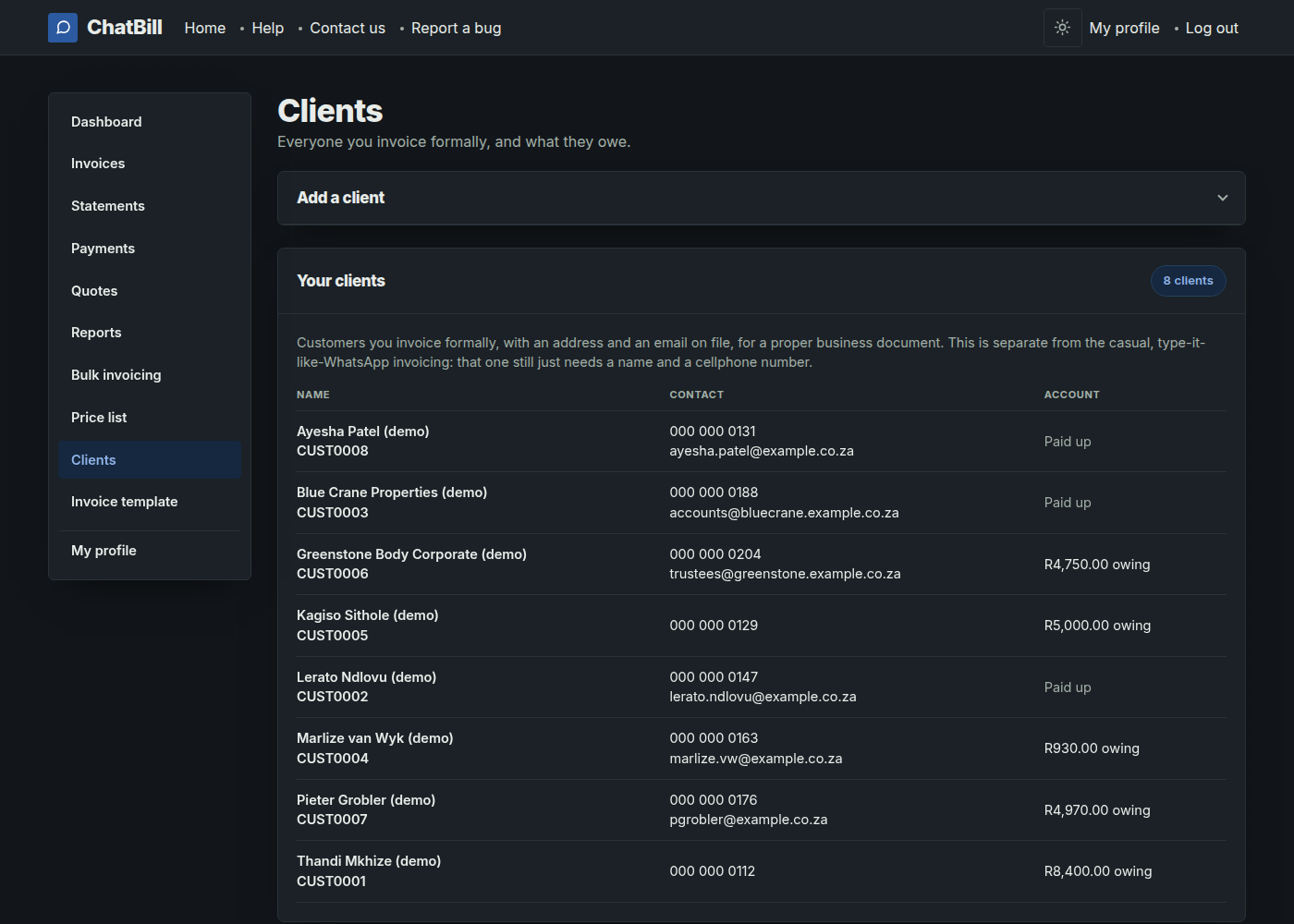Click the R8,400.00 owing balance
Viewport: 1294px width, 924px height.
click(1098, 871)
